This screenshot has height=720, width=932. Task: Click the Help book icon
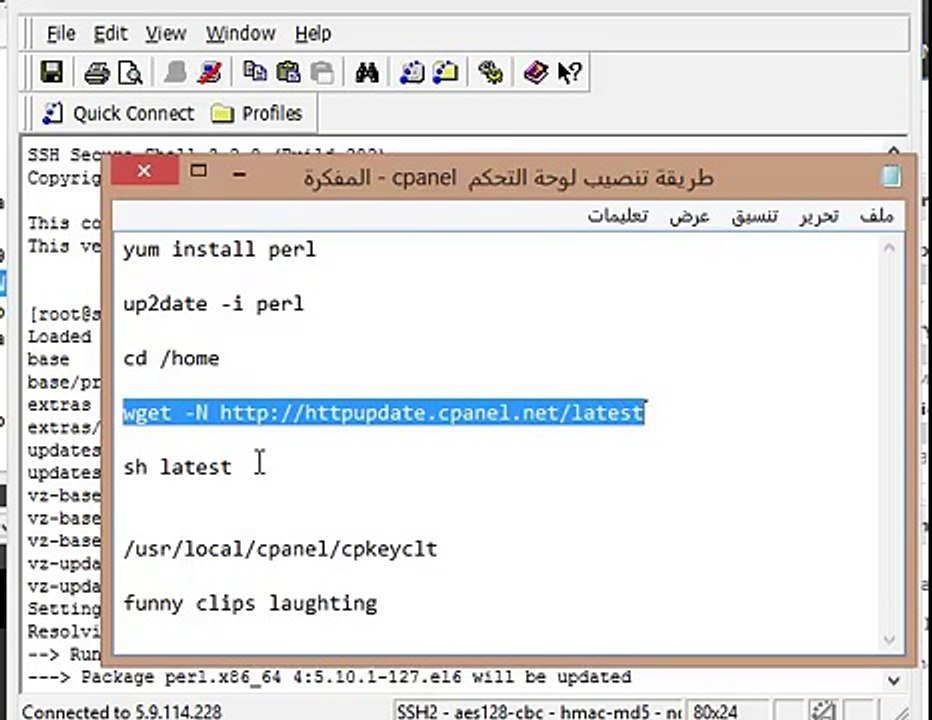click(536, 73)
